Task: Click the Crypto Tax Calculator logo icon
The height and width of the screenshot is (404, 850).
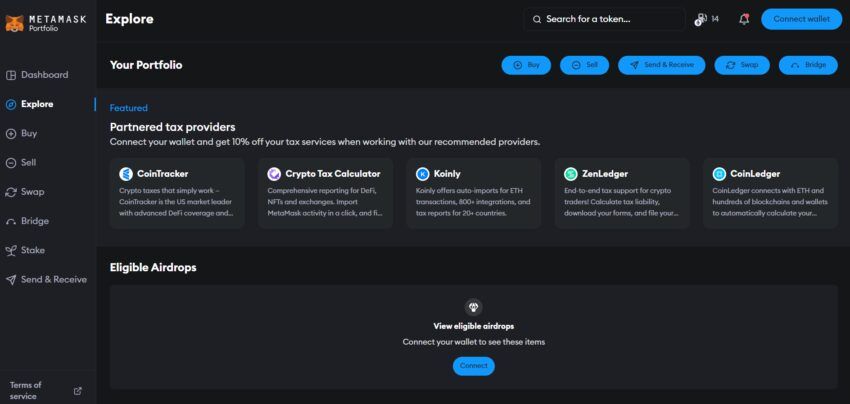Action: (x=274, y=174)
